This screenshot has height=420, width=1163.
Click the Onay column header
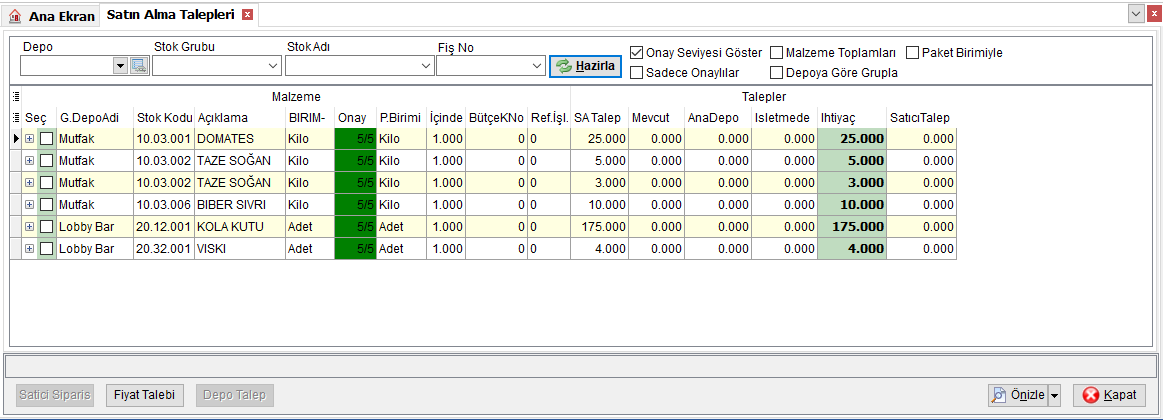click(x=355, y=117)
